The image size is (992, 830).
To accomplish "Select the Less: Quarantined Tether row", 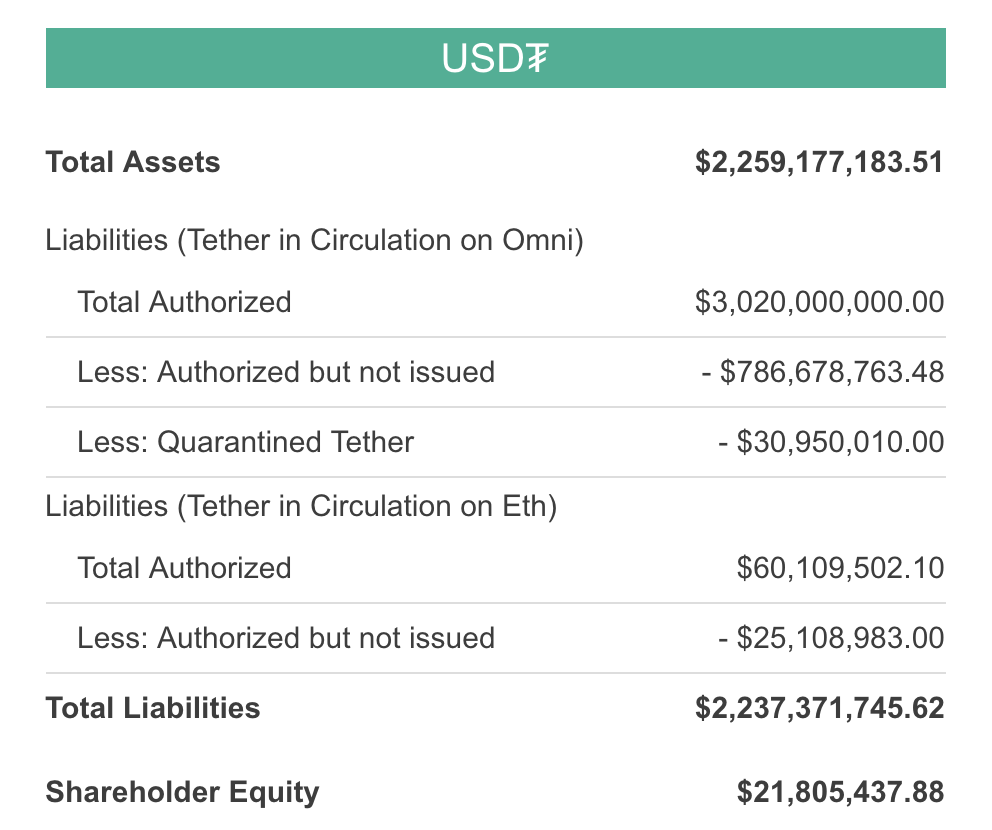I will [495, 442].
